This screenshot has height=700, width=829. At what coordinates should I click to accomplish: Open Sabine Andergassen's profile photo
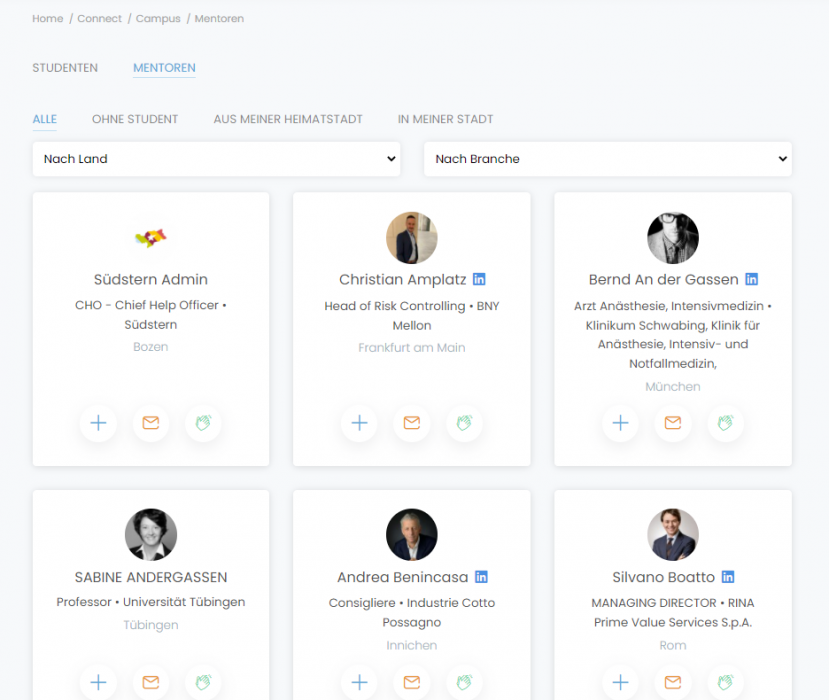coord(151,535)
